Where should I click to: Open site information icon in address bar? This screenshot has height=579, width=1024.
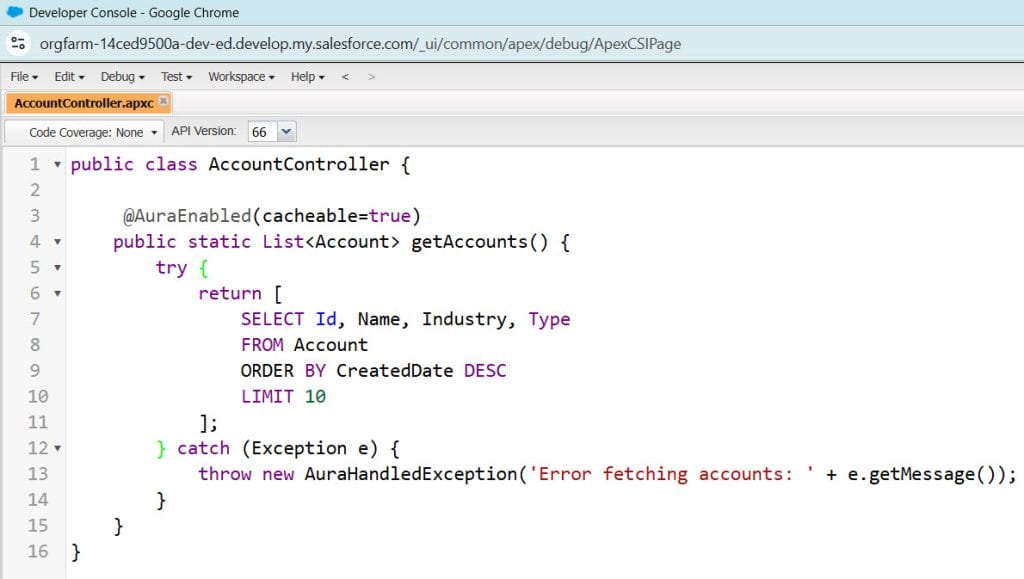[x=20, y=43]
